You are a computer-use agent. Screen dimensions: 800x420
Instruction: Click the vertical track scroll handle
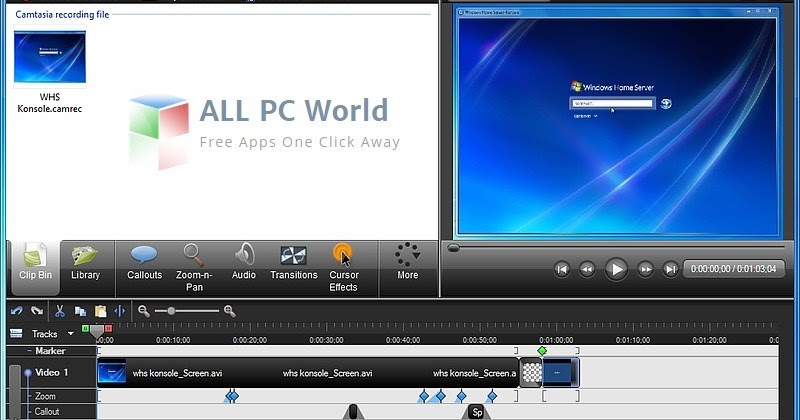[15, 392]
